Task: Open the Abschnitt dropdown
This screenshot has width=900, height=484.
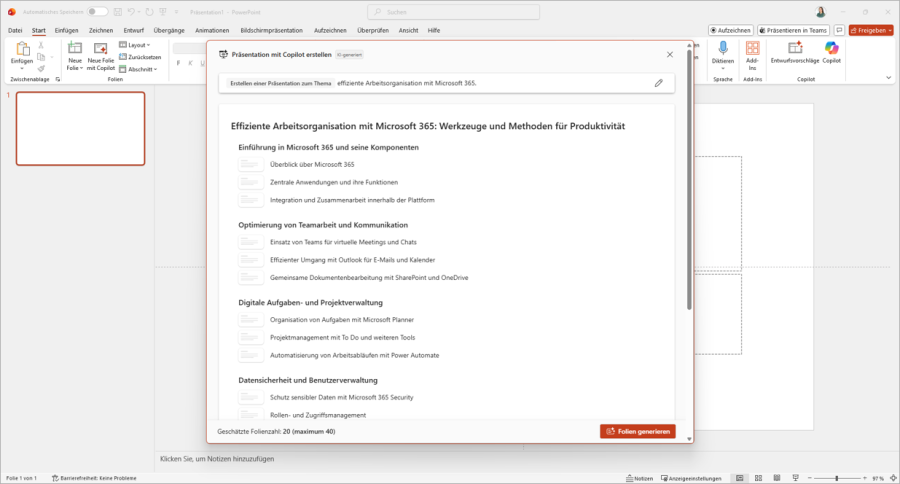Action: [138, 69]
